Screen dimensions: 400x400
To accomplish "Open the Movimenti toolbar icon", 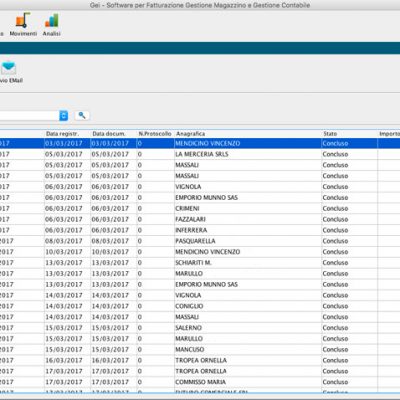I will (x=23, y=24).
